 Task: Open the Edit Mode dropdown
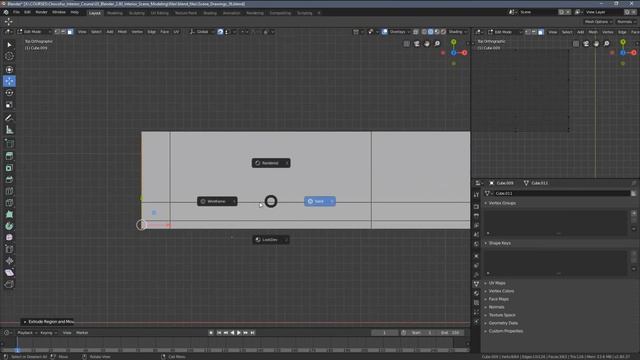point(33,32)
